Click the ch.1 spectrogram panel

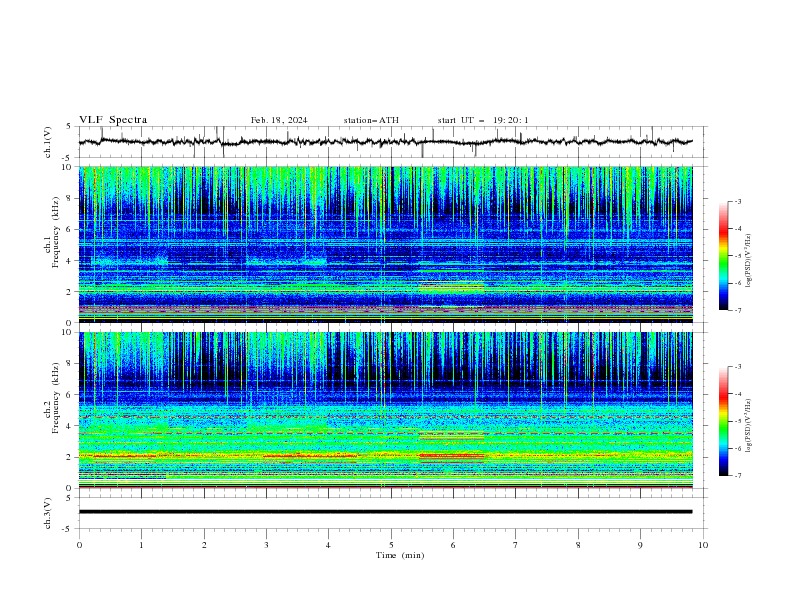[385, 244]
